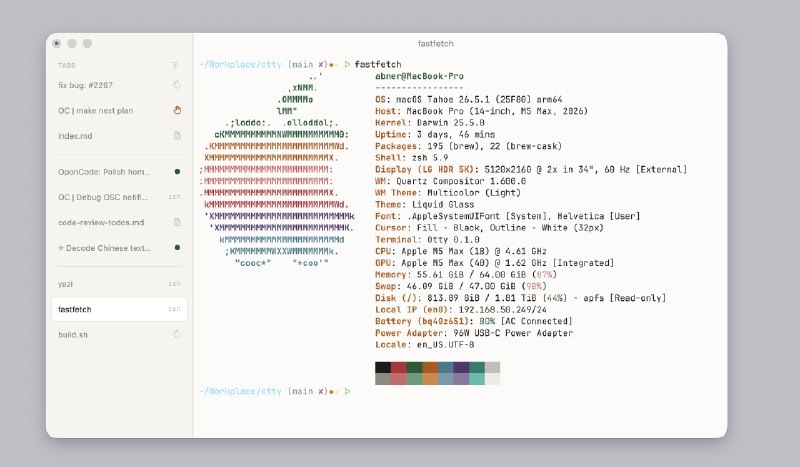Open the index.md tab
Screen dimensions: 800x467
click(119, 136)
